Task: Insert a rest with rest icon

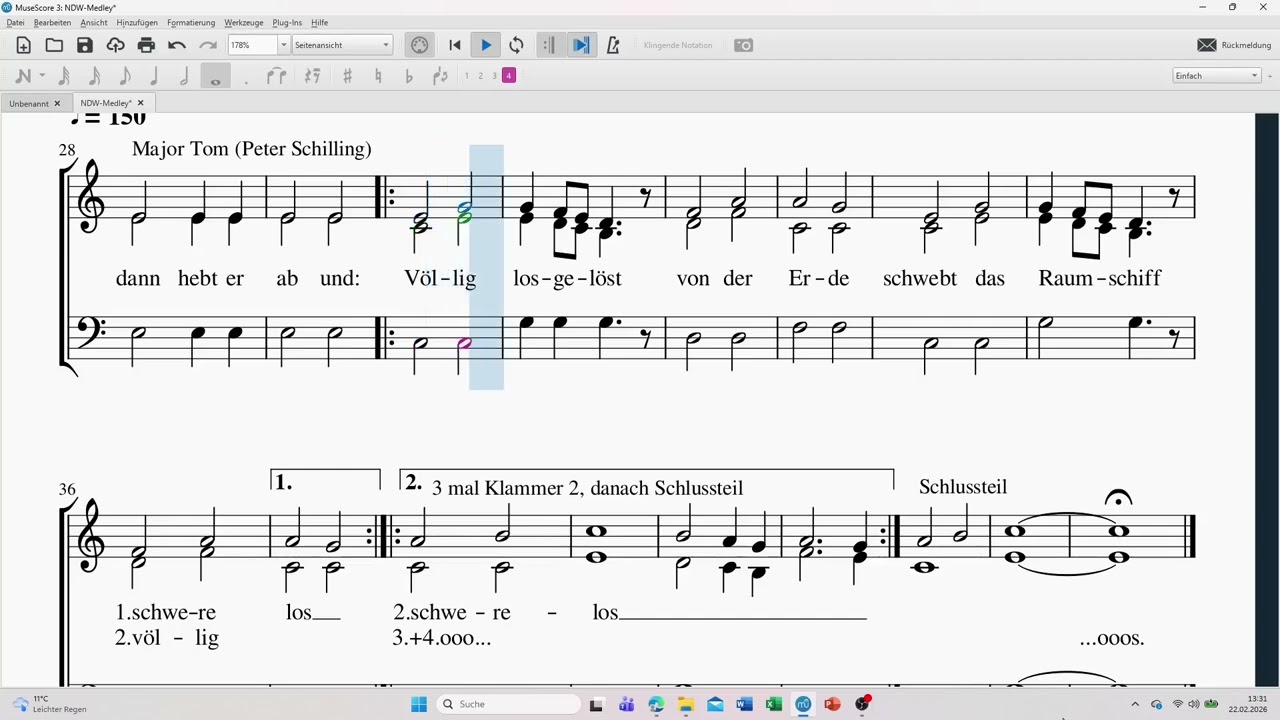Action: pos(312,76)
